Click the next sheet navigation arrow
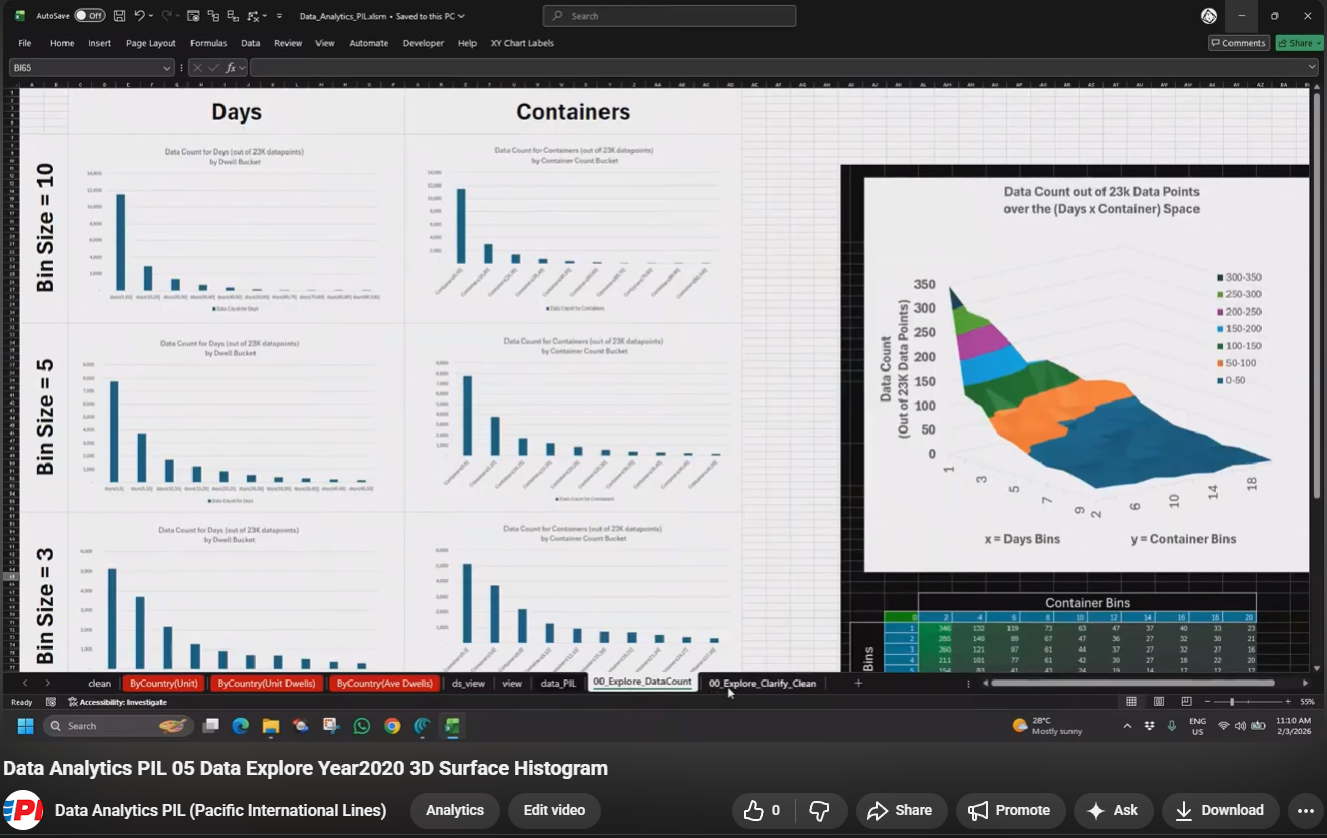Viewport: 1327px width, 838px height. (x=47, y=683)
